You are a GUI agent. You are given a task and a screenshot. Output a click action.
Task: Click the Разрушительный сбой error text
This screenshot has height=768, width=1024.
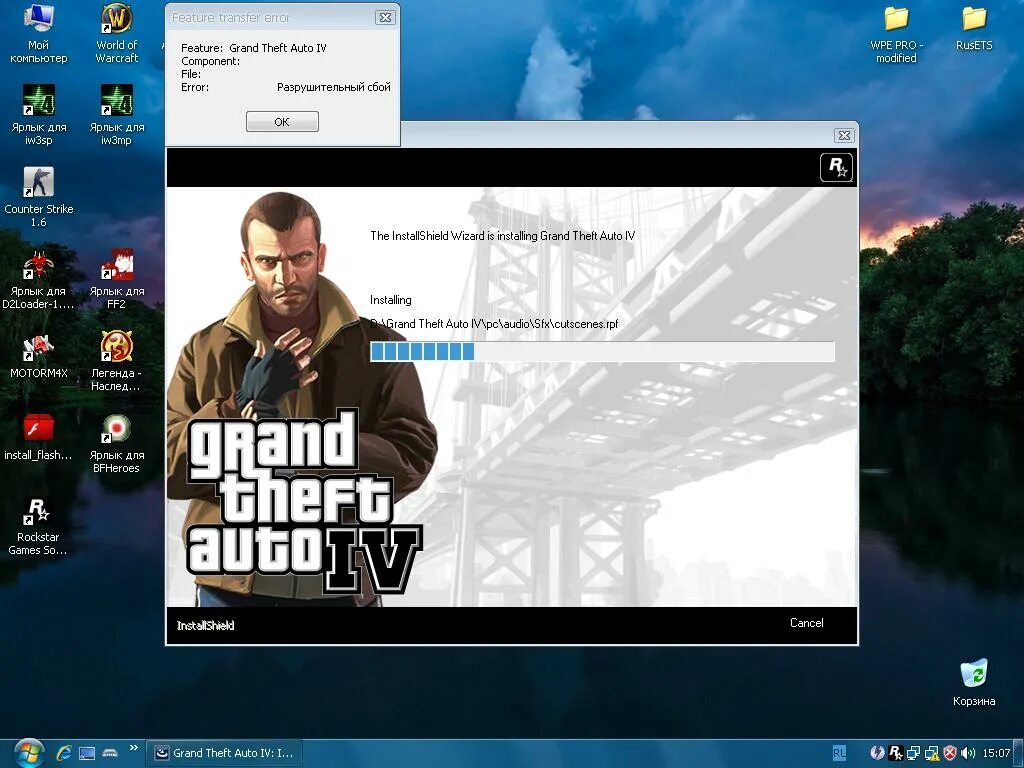(x=334, y=87)
